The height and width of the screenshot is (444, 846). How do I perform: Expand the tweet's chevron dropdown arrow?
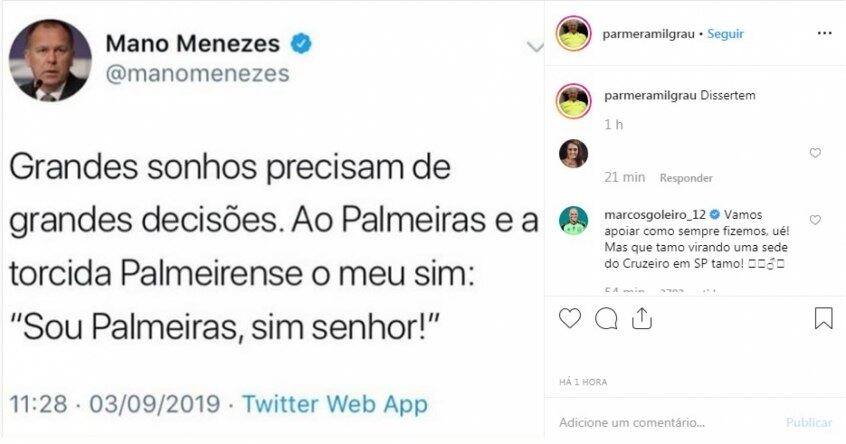click(534, 47)
